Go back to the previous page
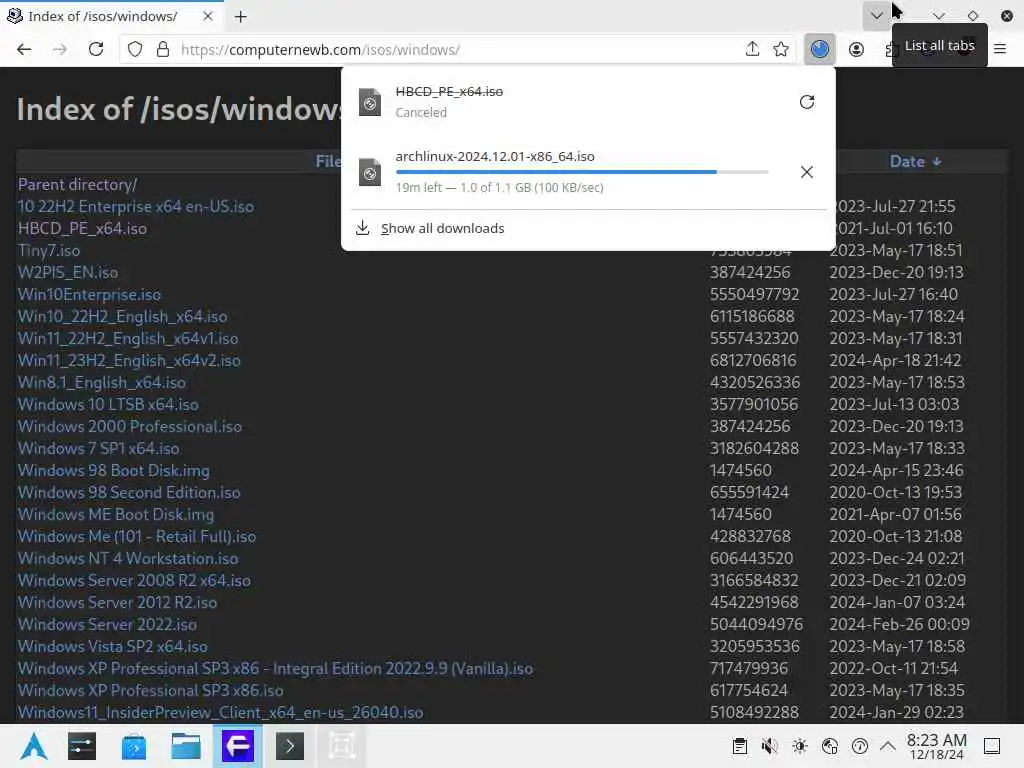Viewport: 1024px width, 768px height. [24, 50]
